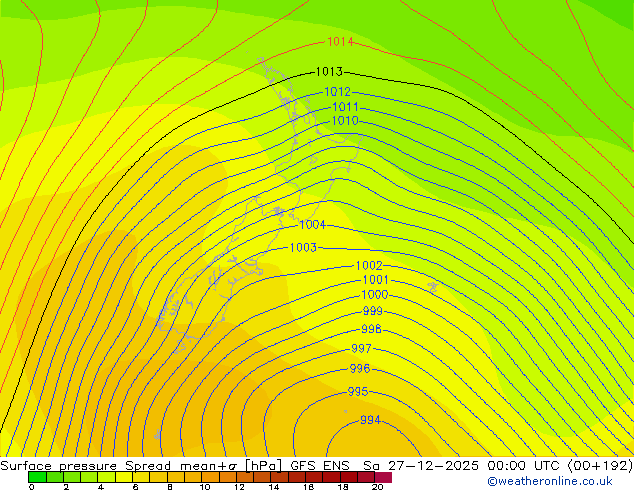This screenshot has width=634, height=490.
Task: Click the 999 isobar label
Action: pyautogui.click(x=372, y=311)
